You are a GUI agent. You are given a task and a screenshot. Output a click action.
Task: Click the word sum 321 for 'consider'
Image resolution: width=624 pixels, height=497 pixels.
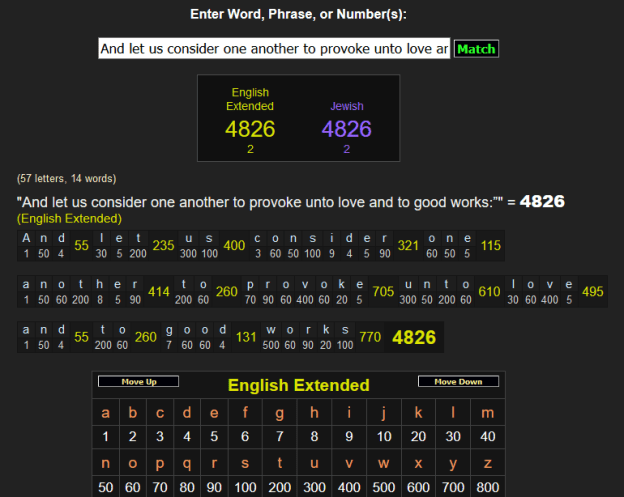(x=408, y=246)
